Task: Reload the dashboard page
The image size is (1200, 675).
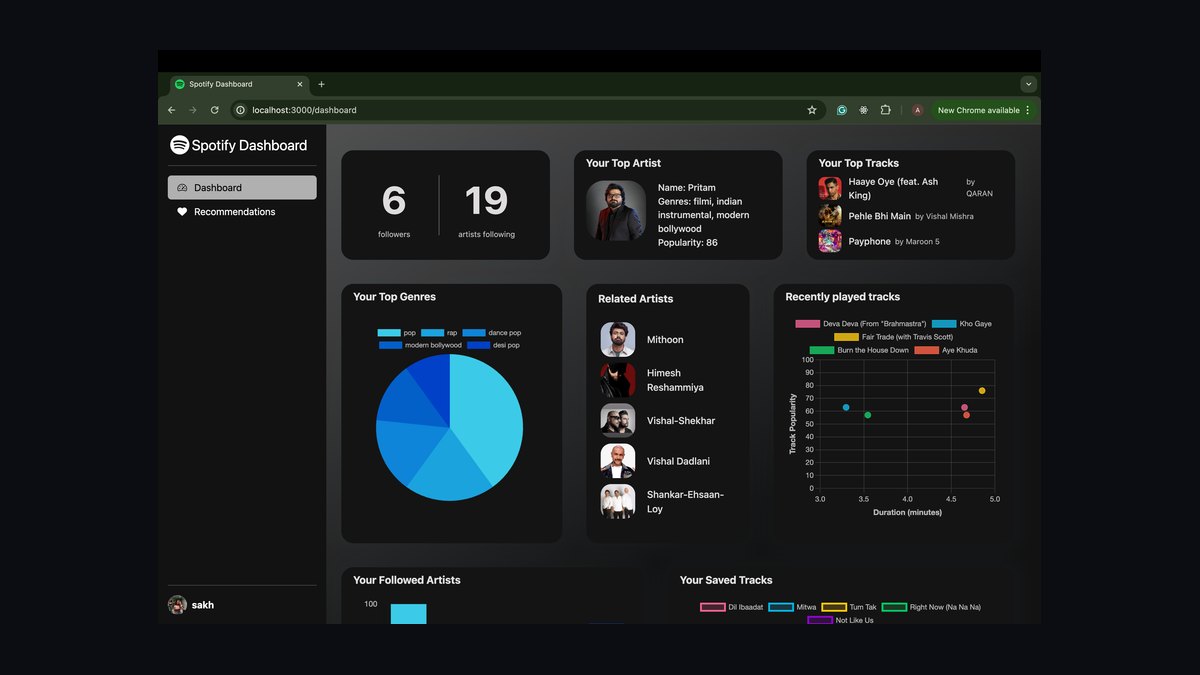Action: pos(214,110)
